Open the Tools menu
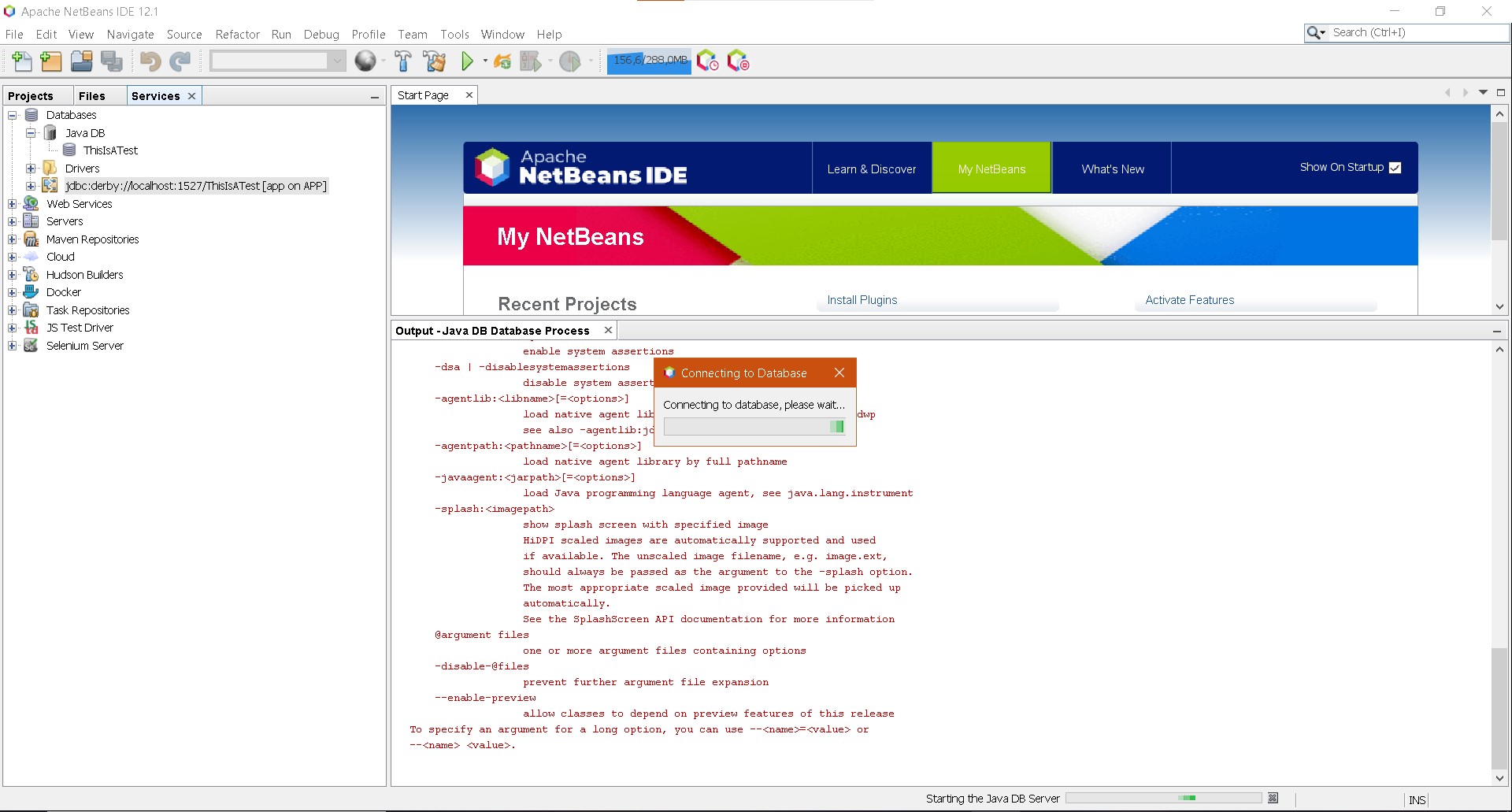 point(454,35)
